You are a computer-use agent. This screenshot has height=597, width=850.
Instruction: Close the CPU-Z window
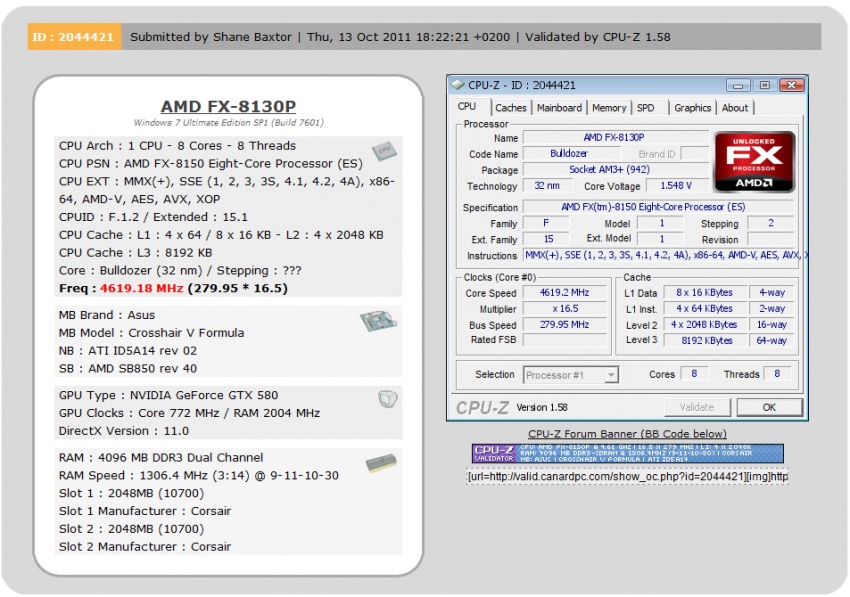point(790,85)
